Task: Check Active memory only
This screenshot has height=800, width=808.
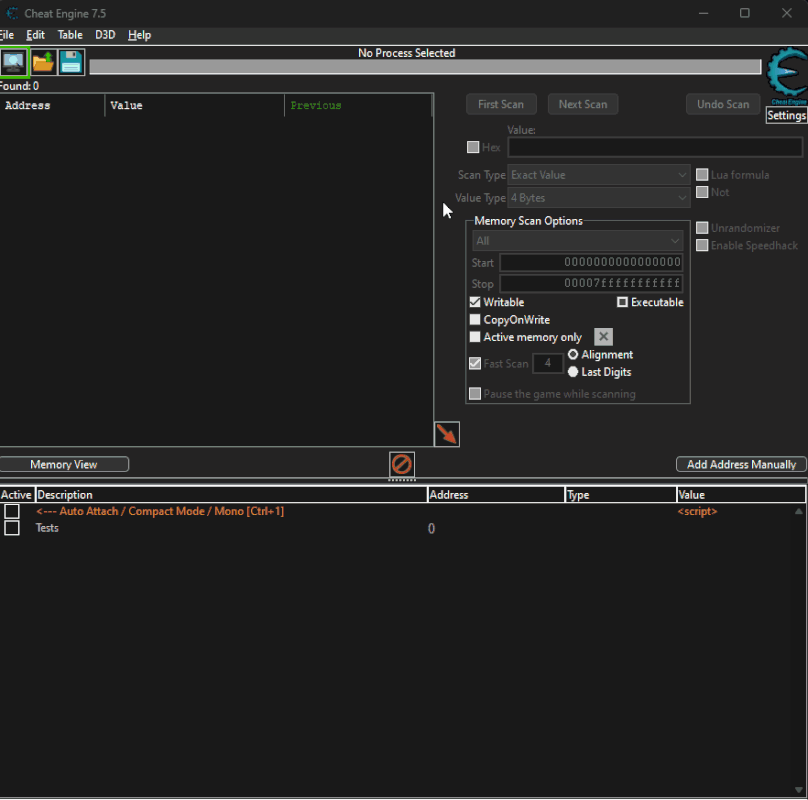Action: tap(475, 337)
